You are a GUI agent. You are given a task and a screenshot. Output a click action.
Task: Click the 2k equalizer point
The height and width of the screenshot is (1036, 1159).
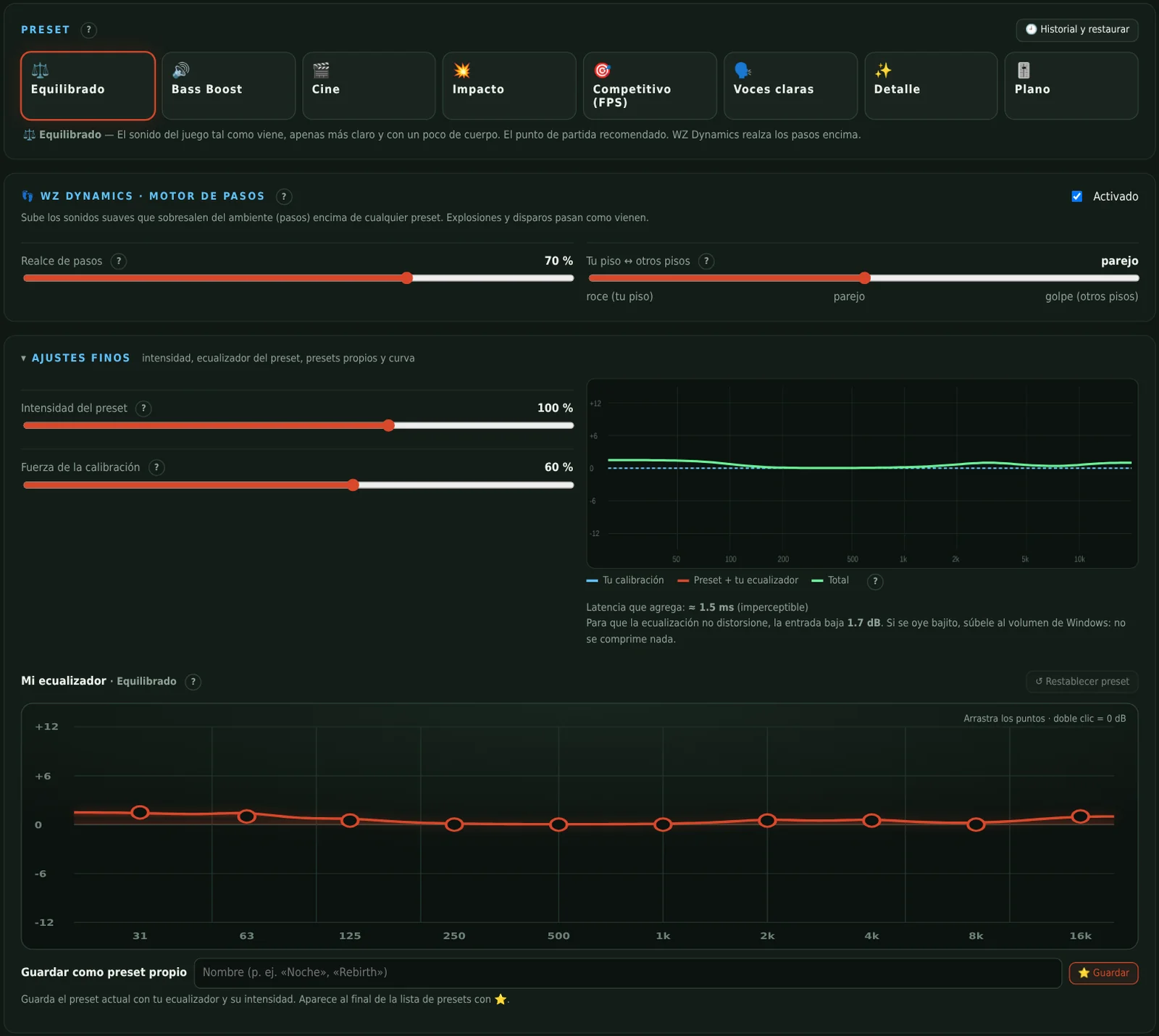point(767,821)
